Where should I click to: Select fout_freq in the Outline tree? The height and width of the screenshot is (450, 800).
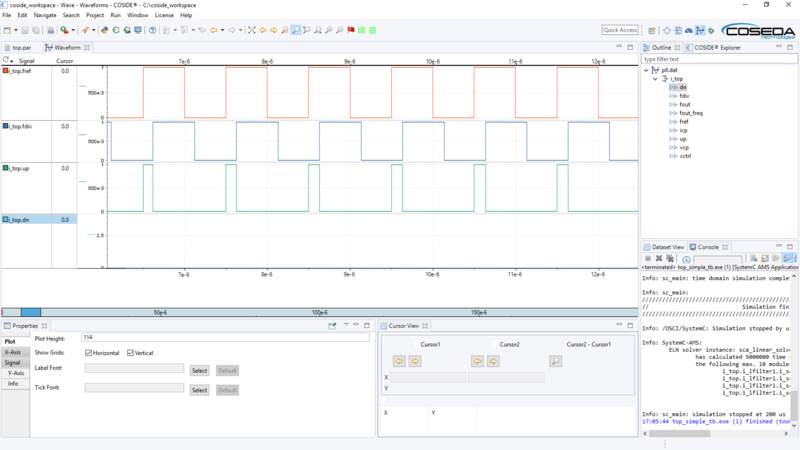[x=691, y=113]
